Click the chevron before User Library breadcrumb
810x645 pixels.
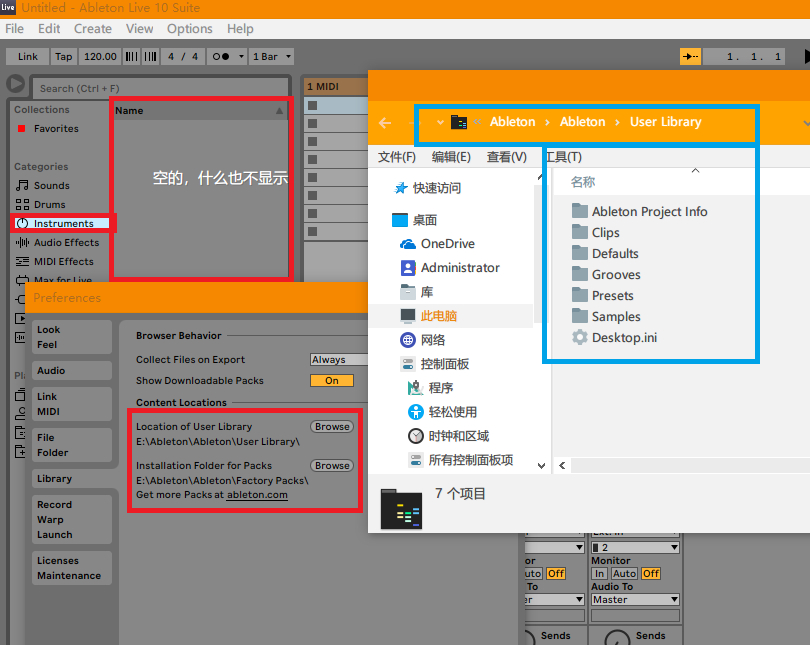tap(617, 122)
